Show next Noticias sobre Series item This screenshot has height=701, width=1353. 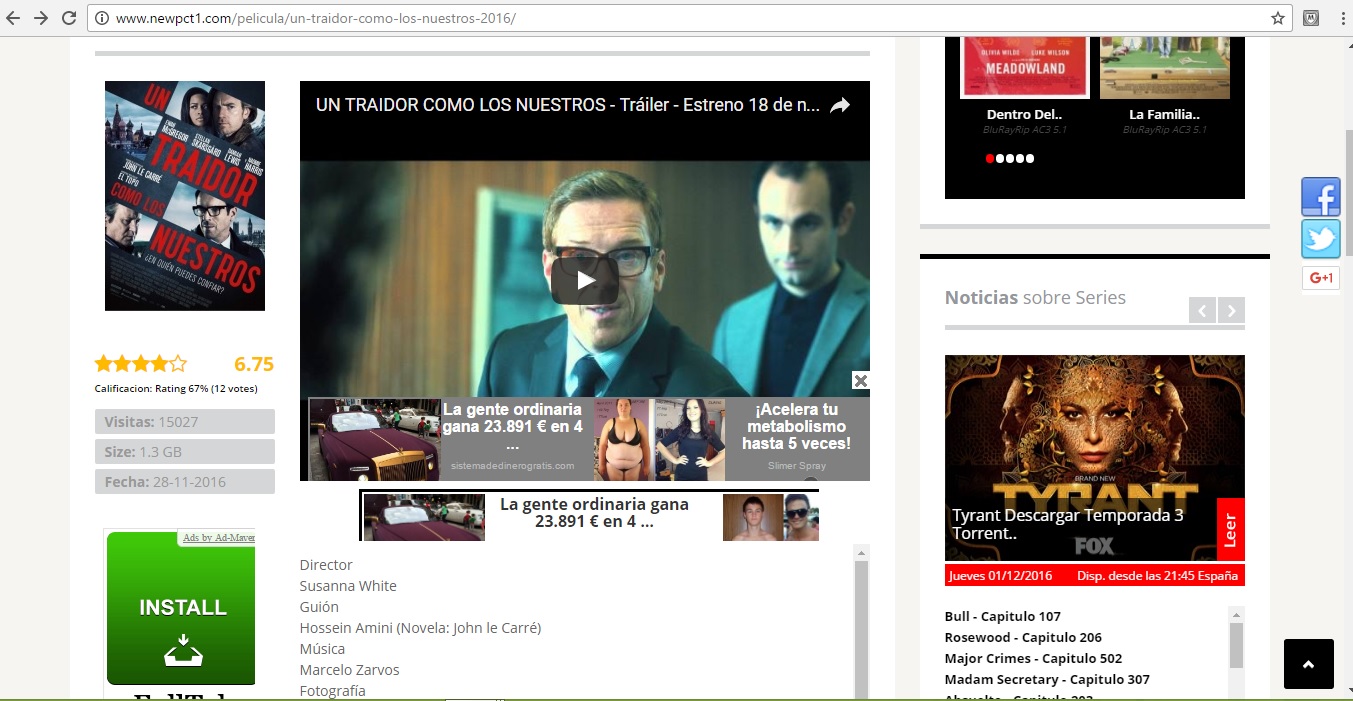[1232, 310]
